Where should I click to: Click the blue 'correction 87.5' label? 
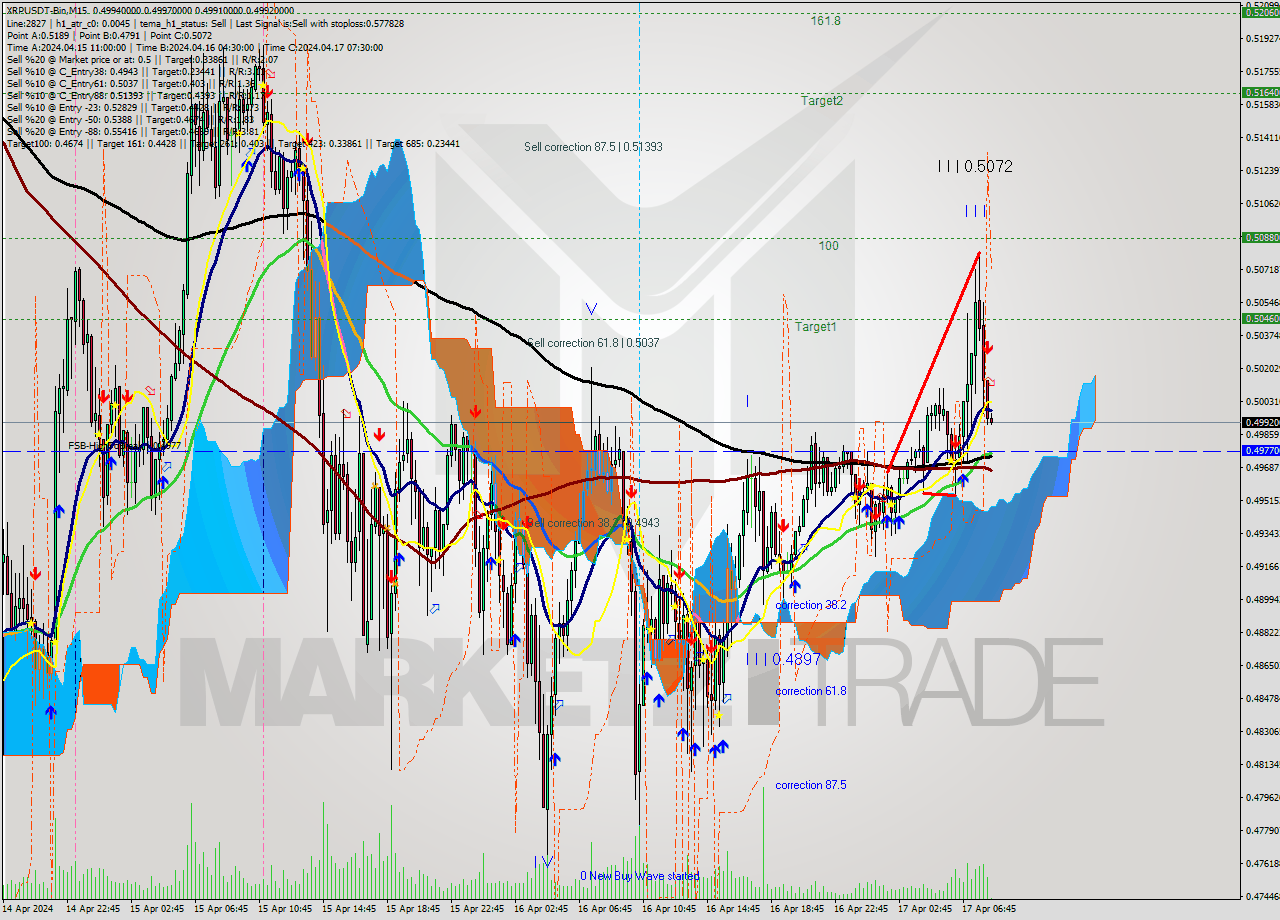[x=811, y=785]
